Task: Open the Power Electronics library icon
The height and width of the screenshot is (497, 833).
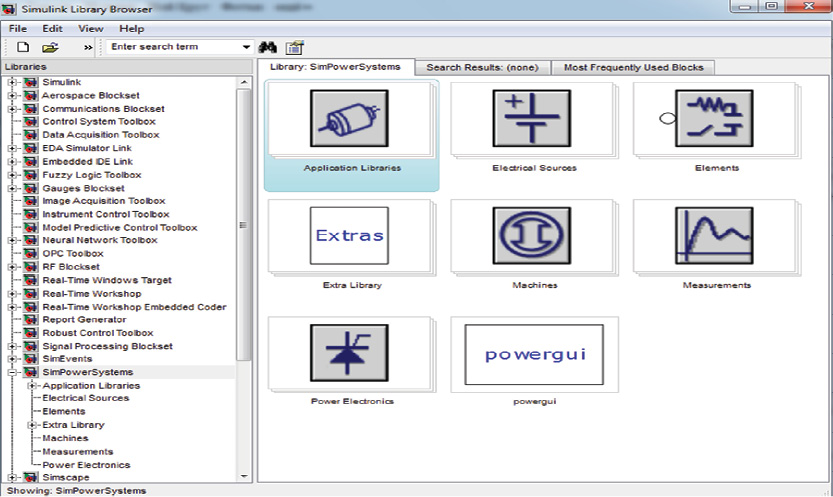Action: click(x=349, y=353)
